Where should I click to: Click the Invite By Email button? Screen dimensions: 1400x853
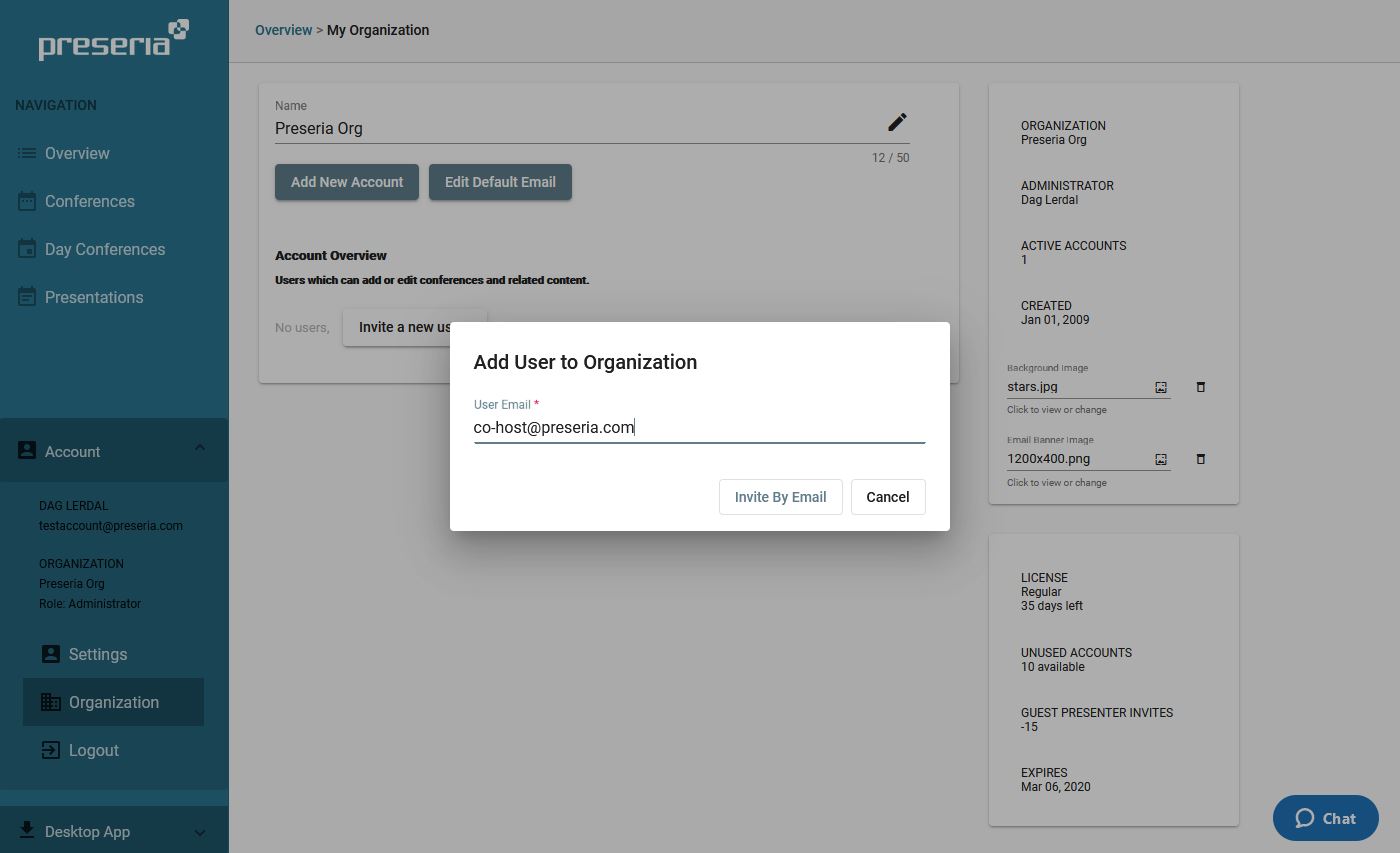780,497
